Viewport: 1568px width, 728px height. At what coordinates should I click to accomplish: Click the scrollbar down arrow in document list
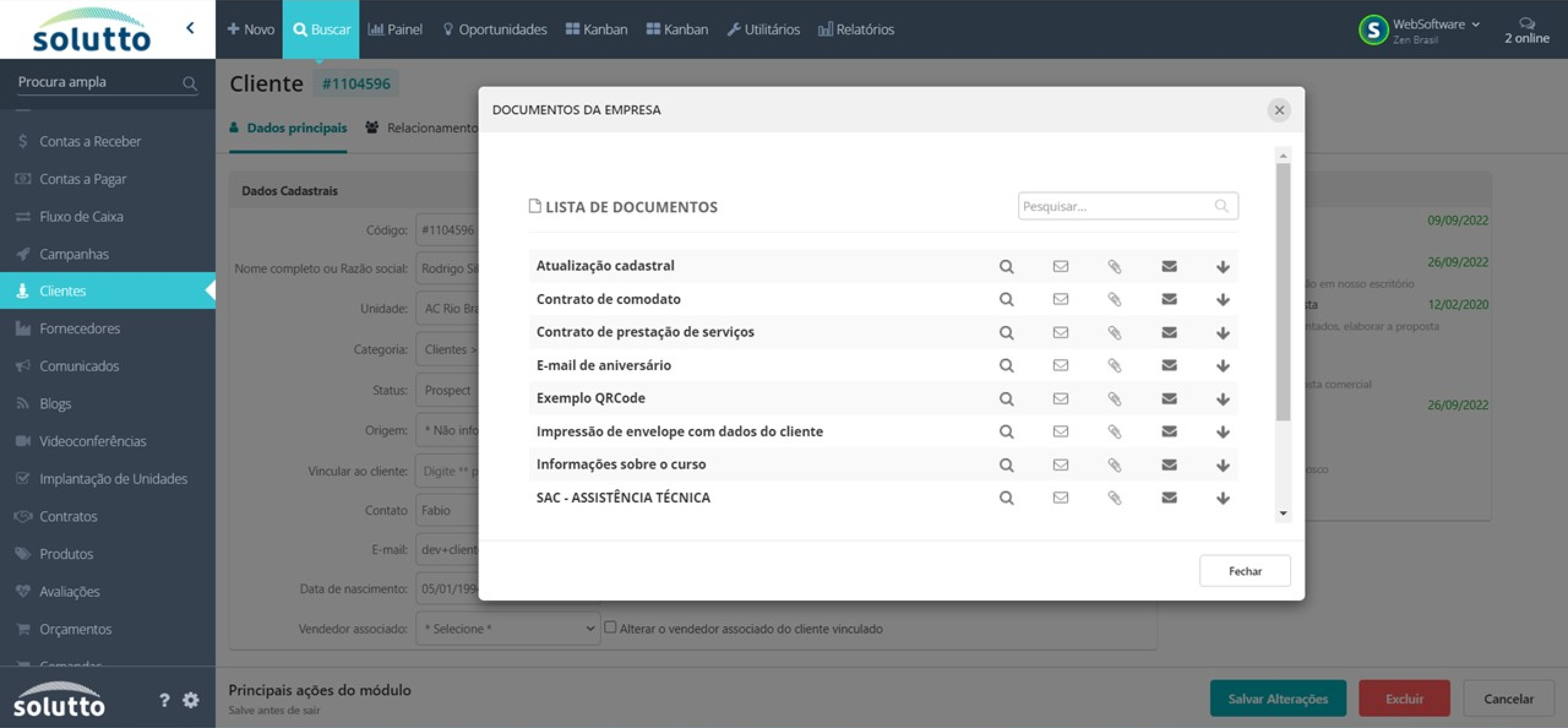(x=1283, y=514)
